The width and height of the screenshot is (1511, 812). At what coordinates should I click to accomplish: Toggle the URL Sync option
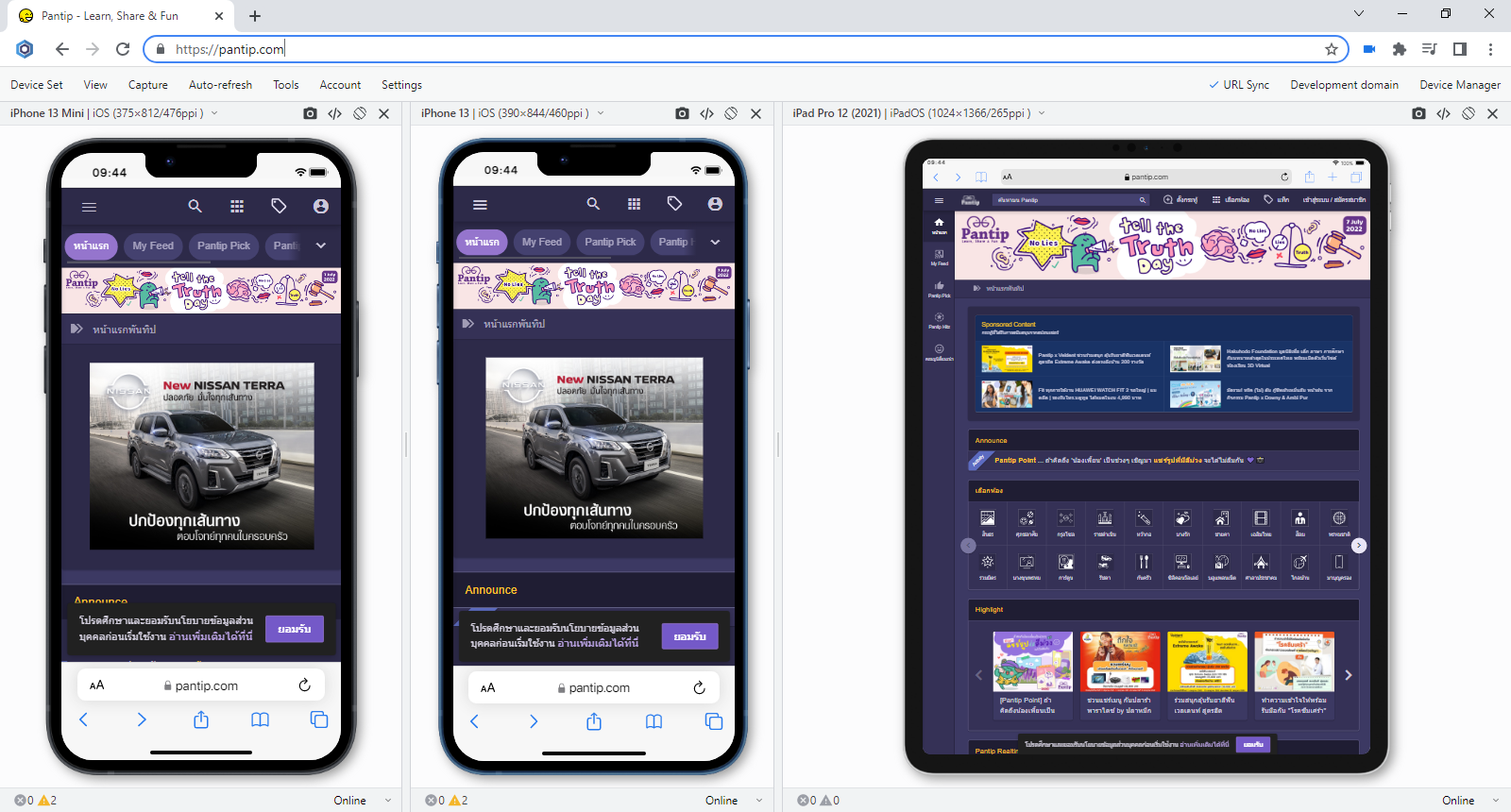1239,85
